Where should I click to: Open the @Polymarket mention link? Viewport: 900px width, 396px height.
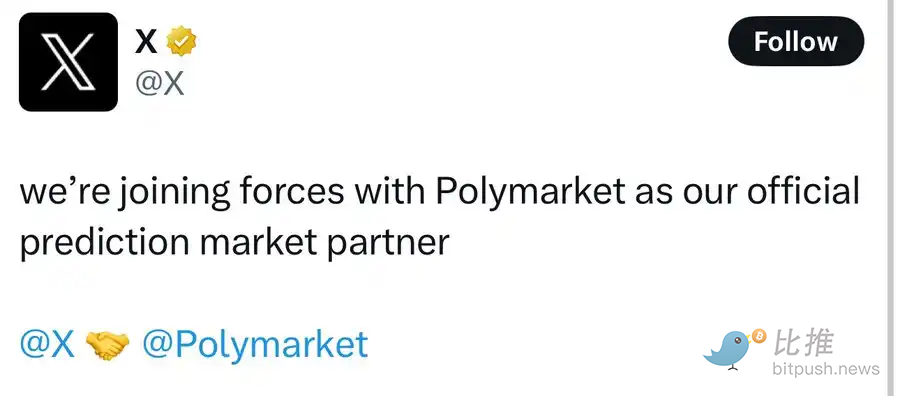[x=255, y=343]
